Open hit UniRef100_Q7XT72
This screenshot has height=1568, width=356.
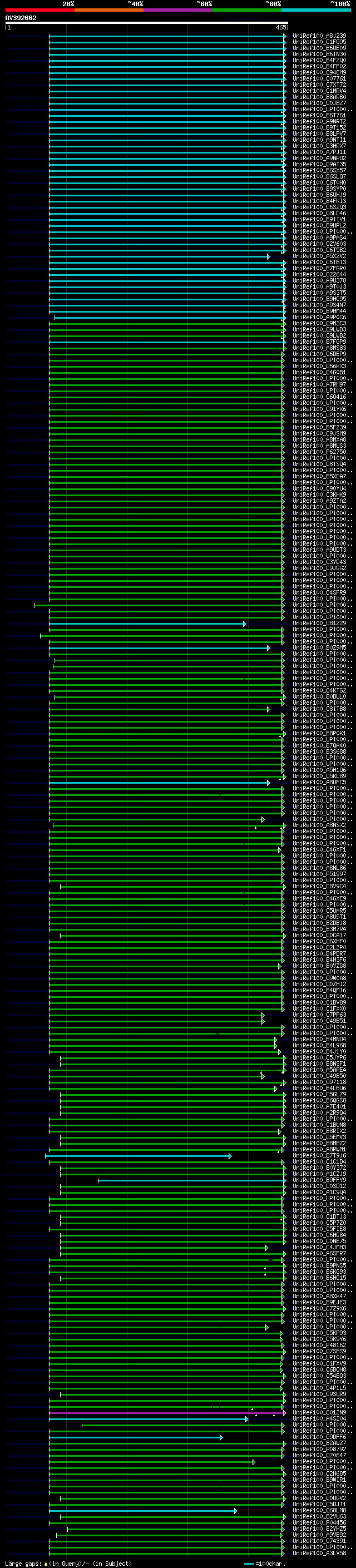[319, 85]
